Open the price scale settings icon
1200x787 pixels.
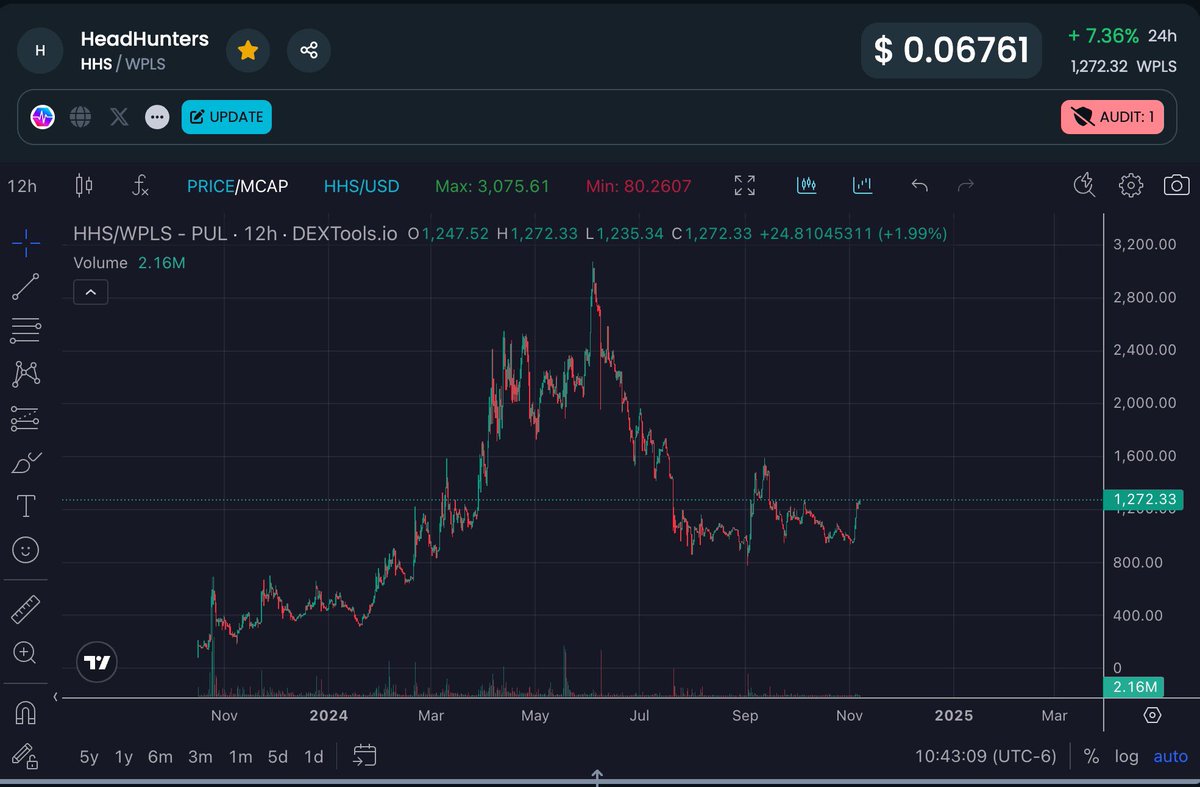(1152, 715)
